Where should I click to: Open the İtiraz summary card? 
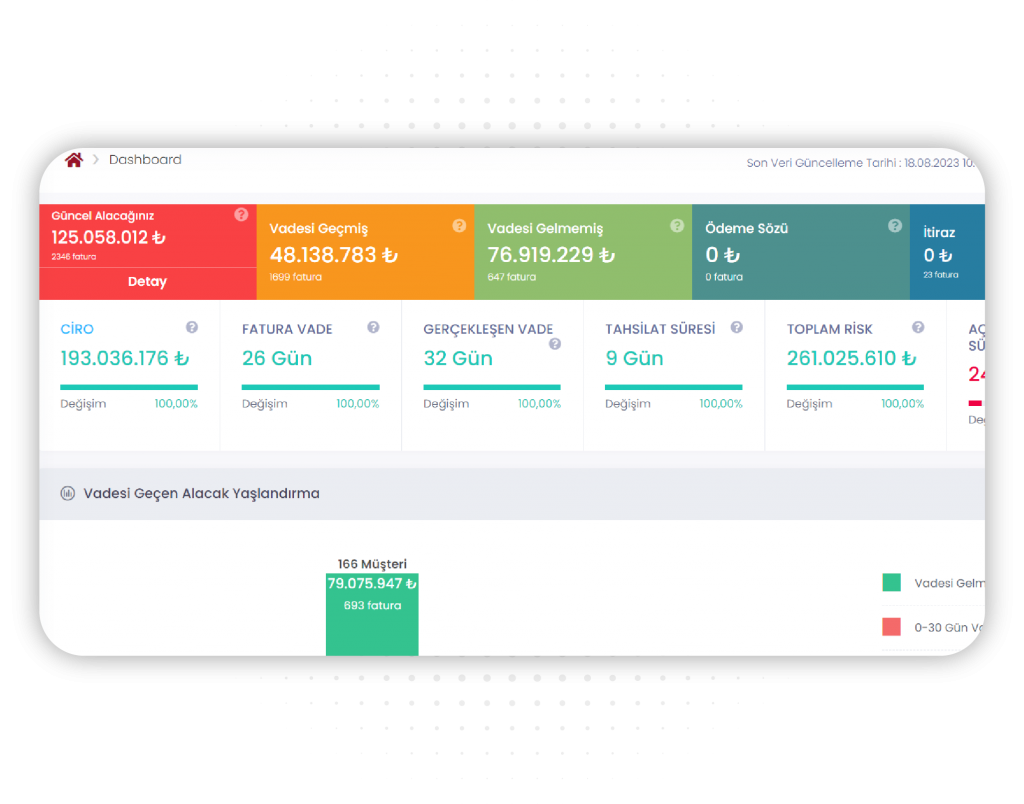[x=946, y=252]
